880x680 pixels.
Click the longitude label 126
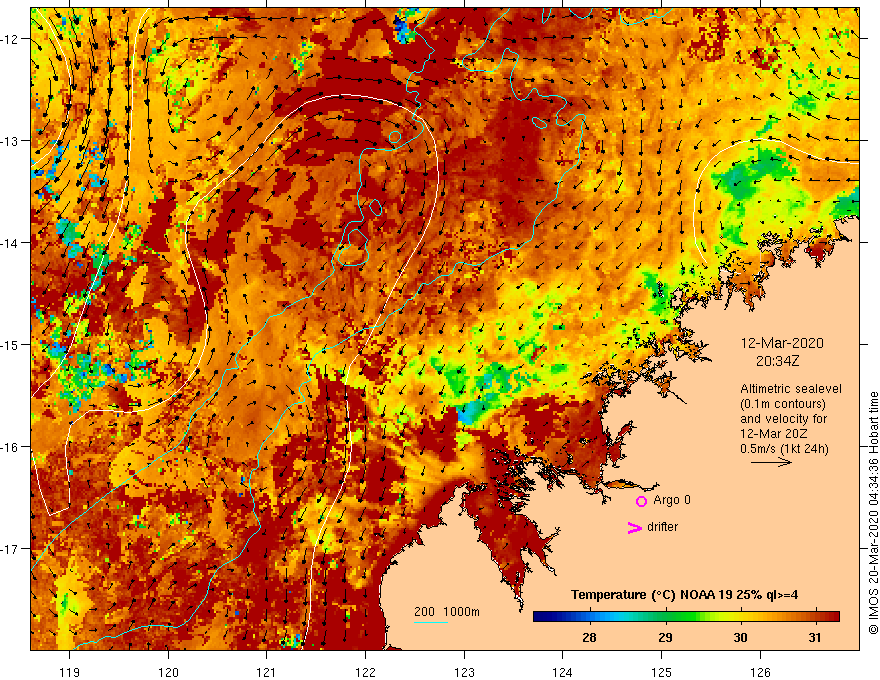point(760,672)
